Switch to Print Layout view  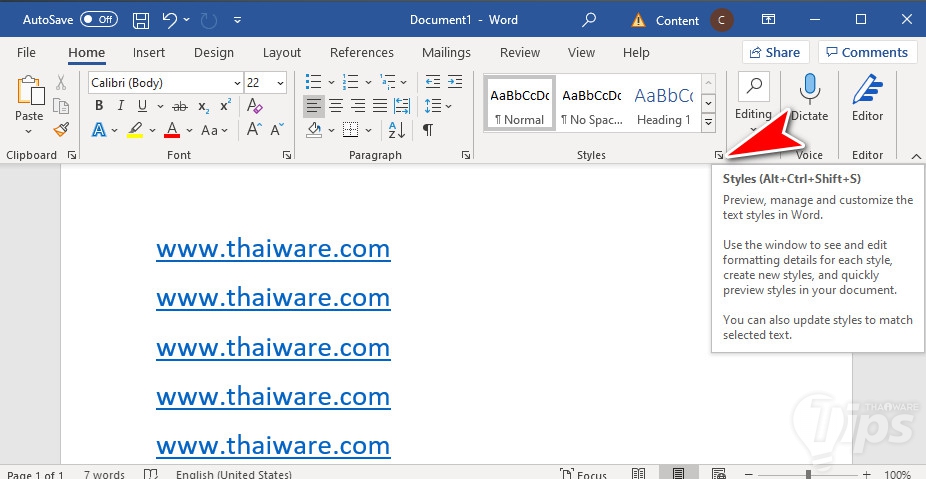[678, 474]
